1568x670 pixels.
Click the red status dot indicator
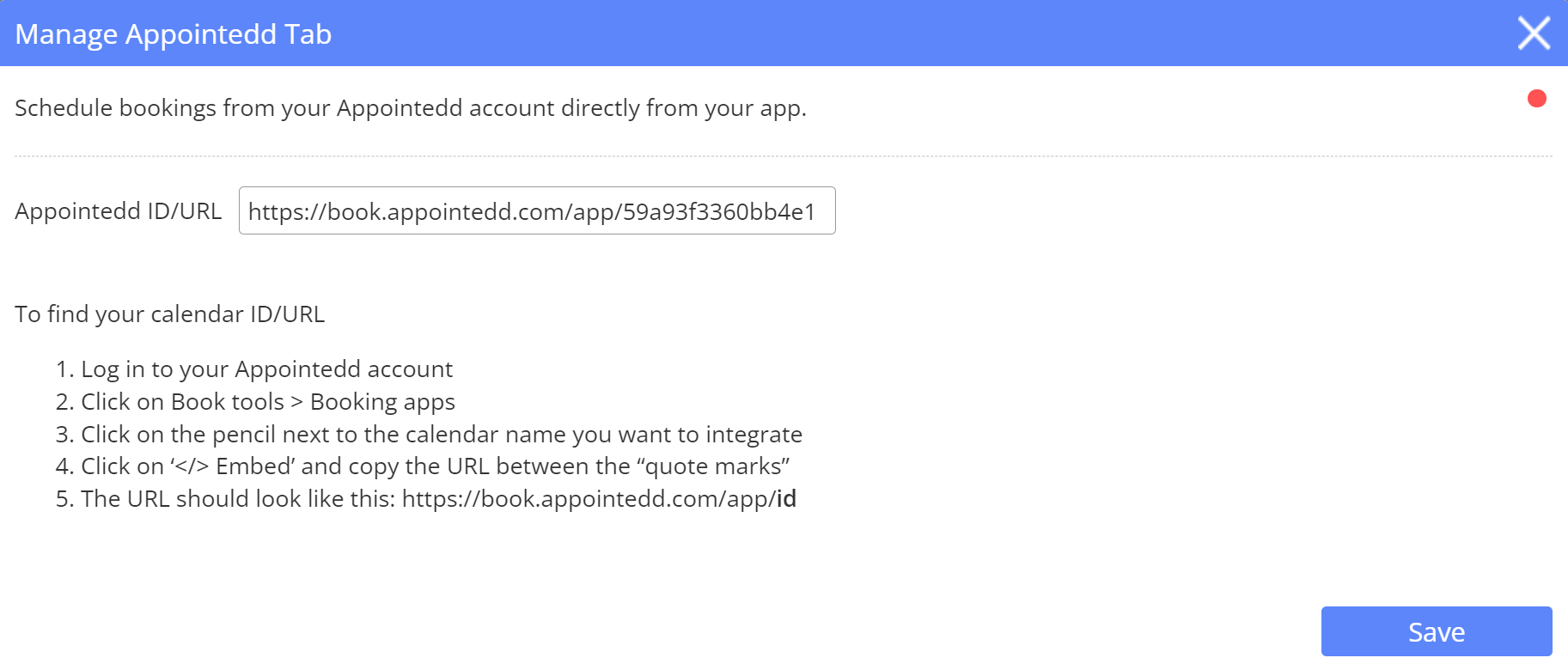coord(1537,99)
